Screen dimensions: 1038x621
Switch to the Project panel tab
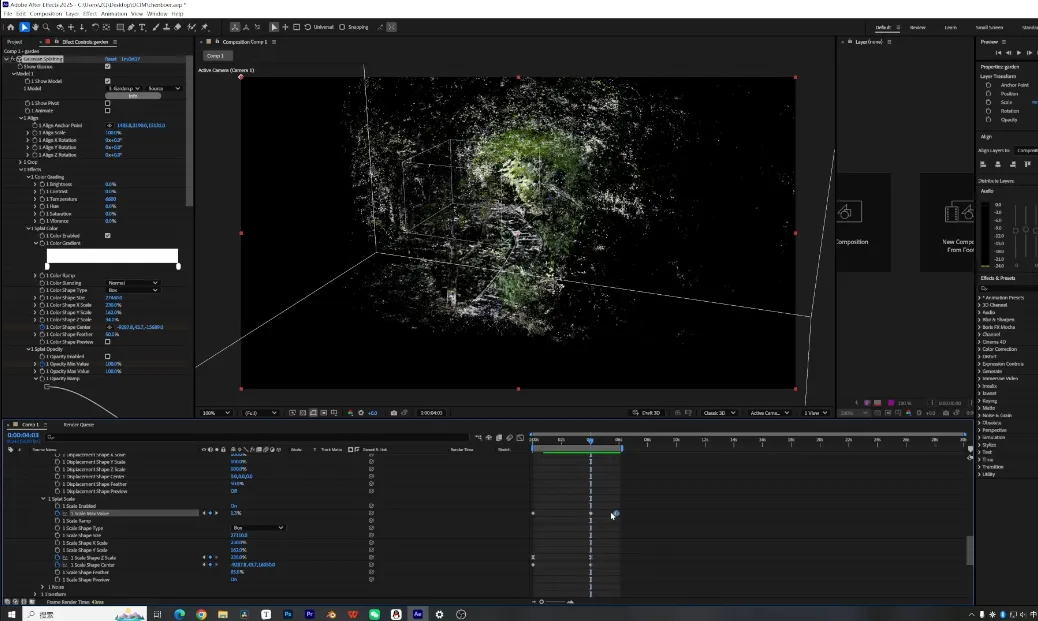click(x=15, y=42)
